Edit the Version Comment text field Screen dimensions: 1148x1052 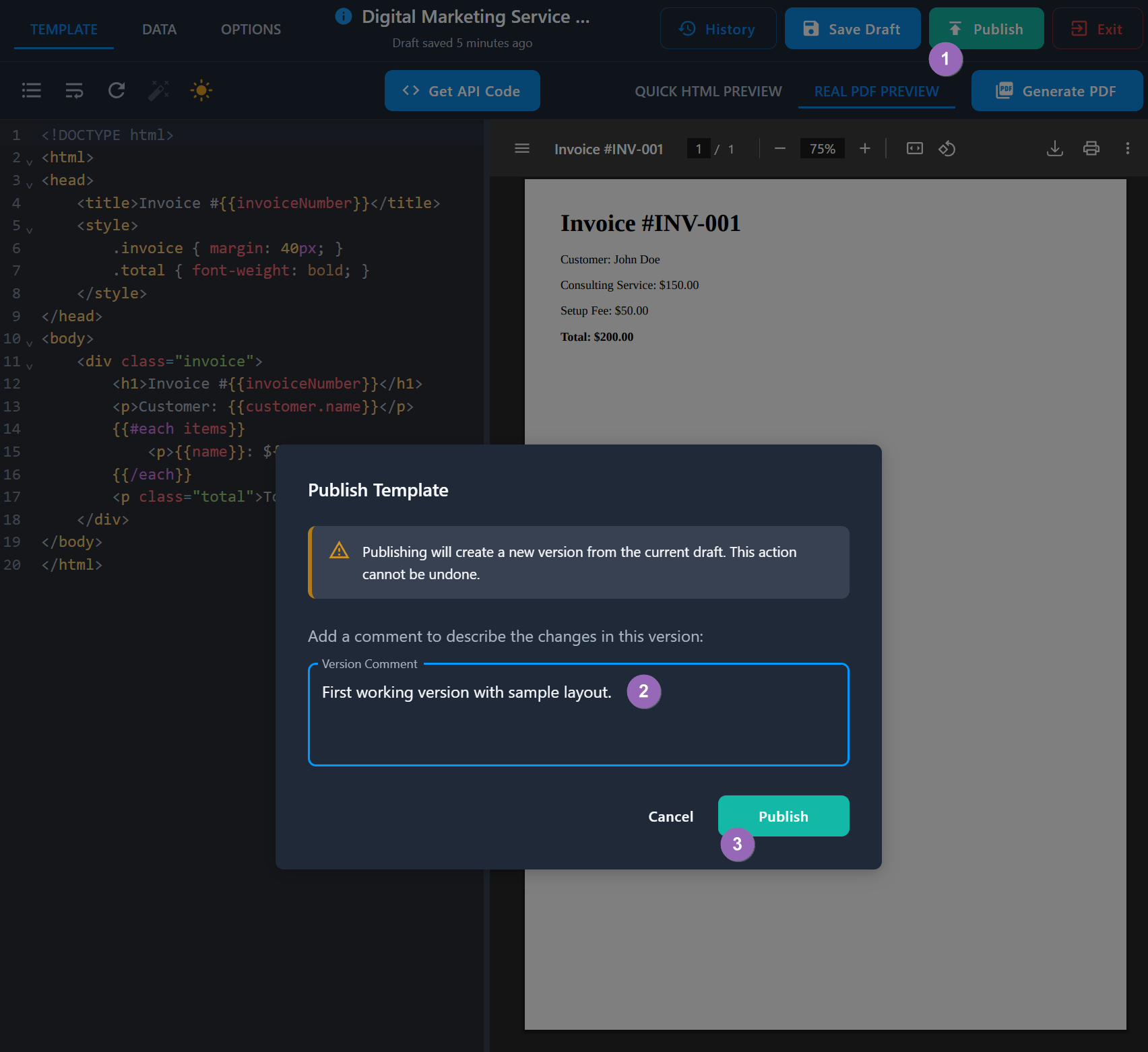coord(579,714)
